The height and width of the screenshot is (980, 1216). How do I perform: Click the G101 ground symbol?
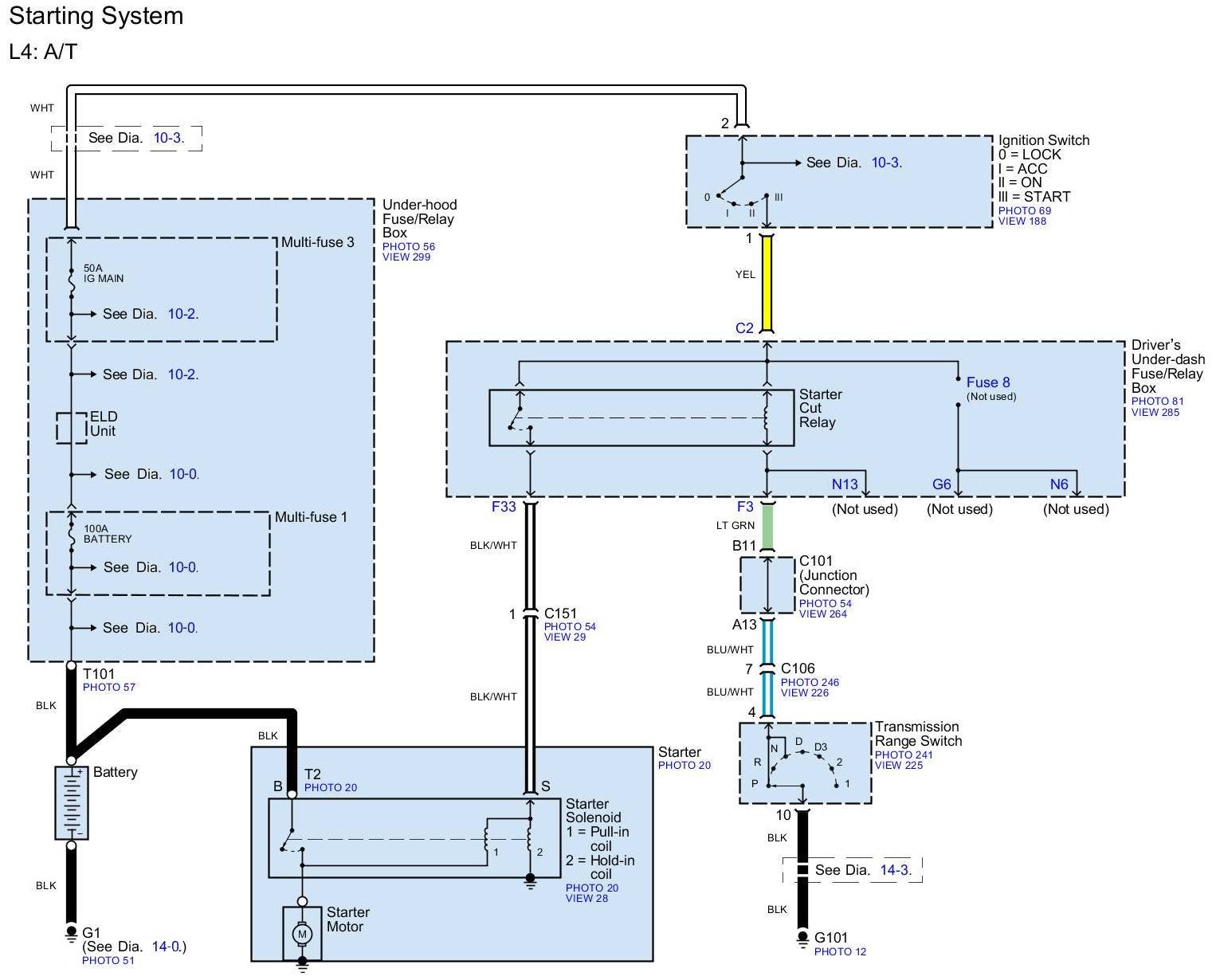pos(802,938)
